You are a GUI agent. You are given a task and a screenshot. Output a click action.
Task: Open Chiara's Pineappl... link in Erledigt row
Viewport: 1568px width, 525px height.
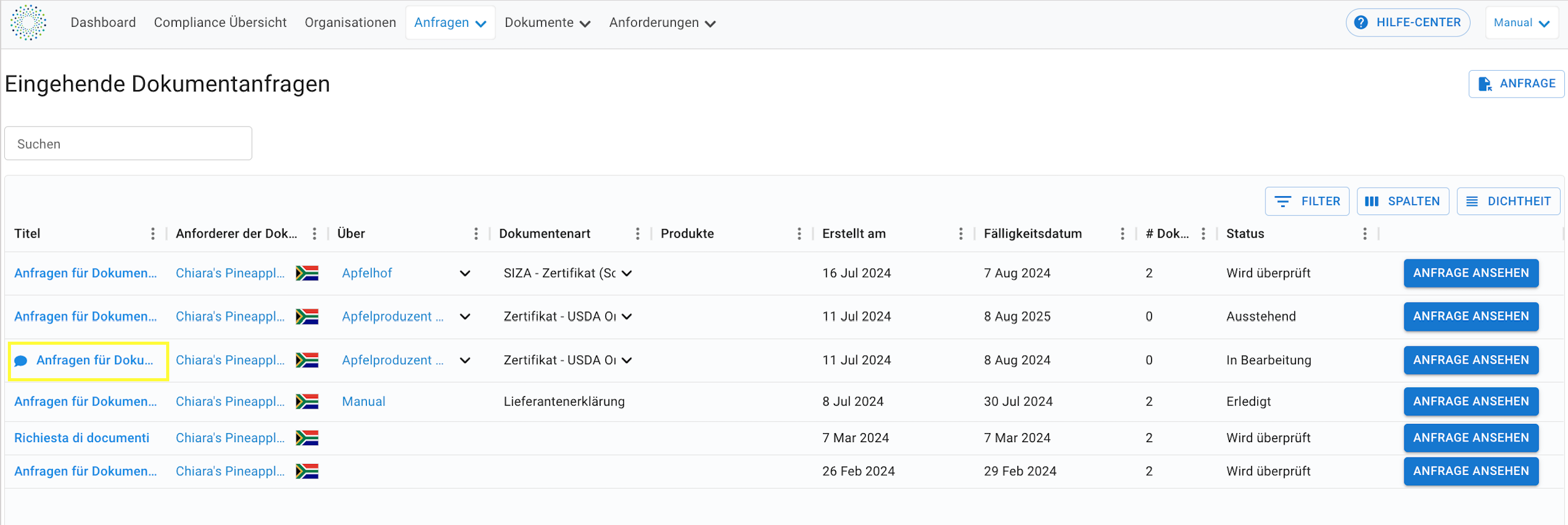pyautogui.click(x=230, y=402)
